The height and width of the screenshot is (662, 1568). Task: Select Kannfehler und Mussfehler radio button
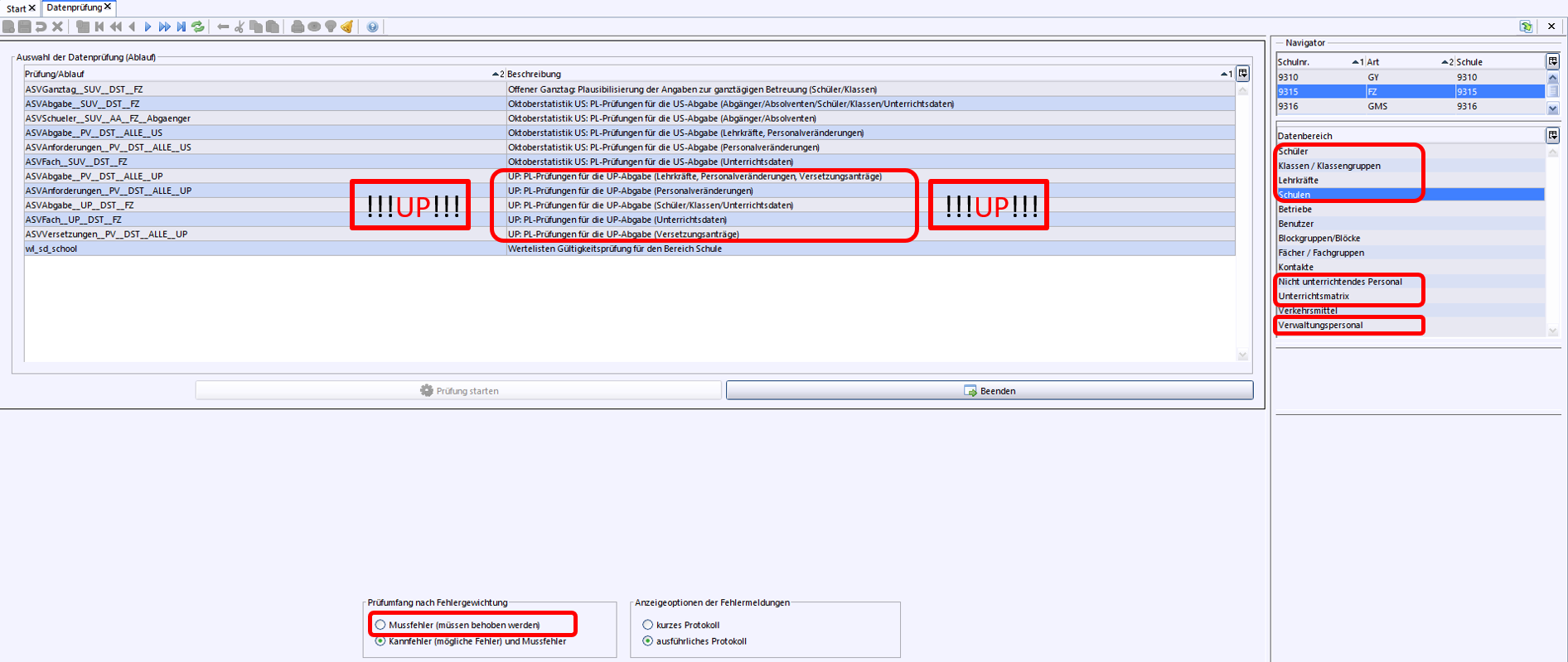(380, 641)
